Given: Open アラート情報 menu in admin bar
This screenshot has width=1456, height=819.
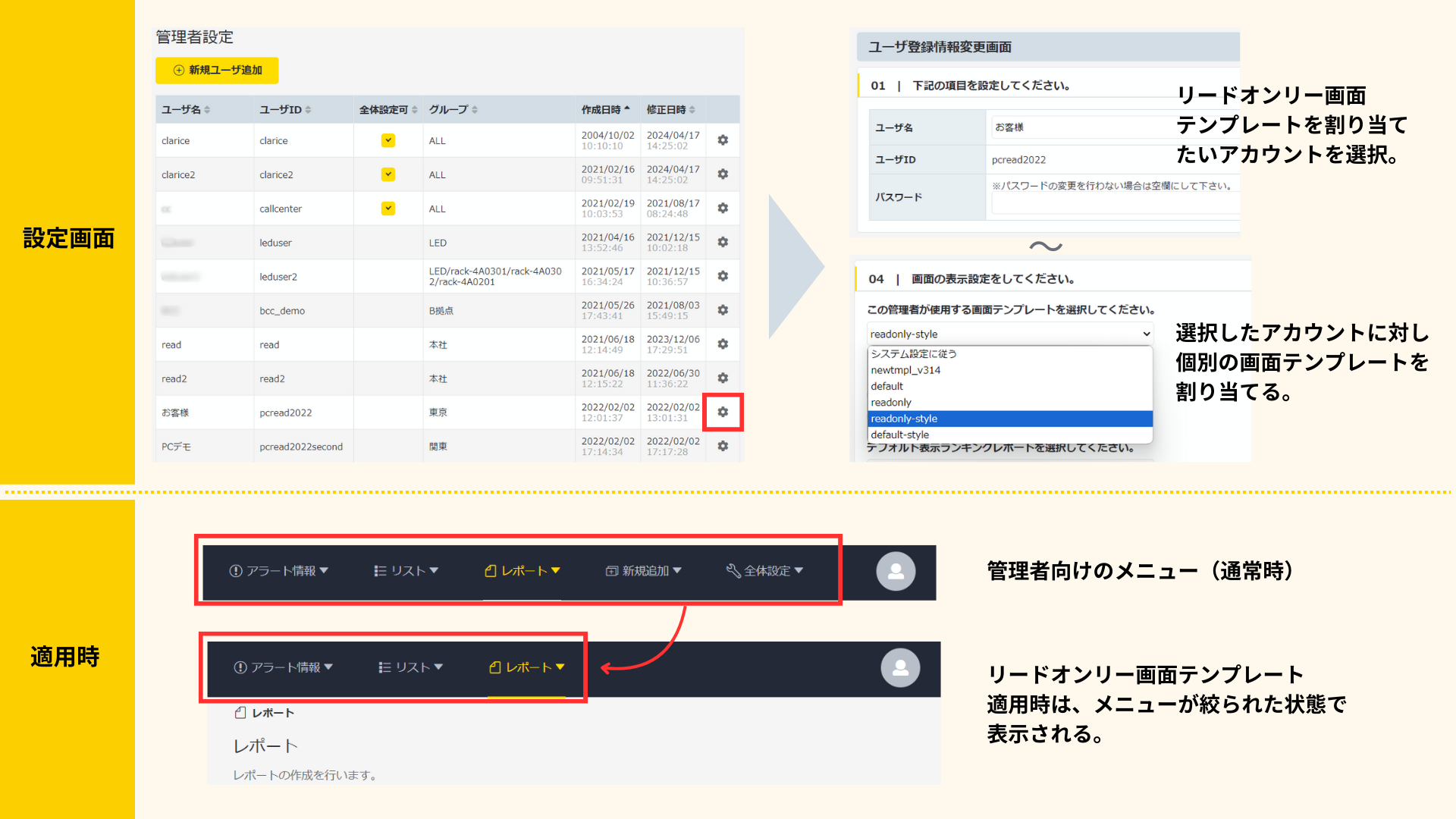Looking at the screenshot, I should 279,571.
